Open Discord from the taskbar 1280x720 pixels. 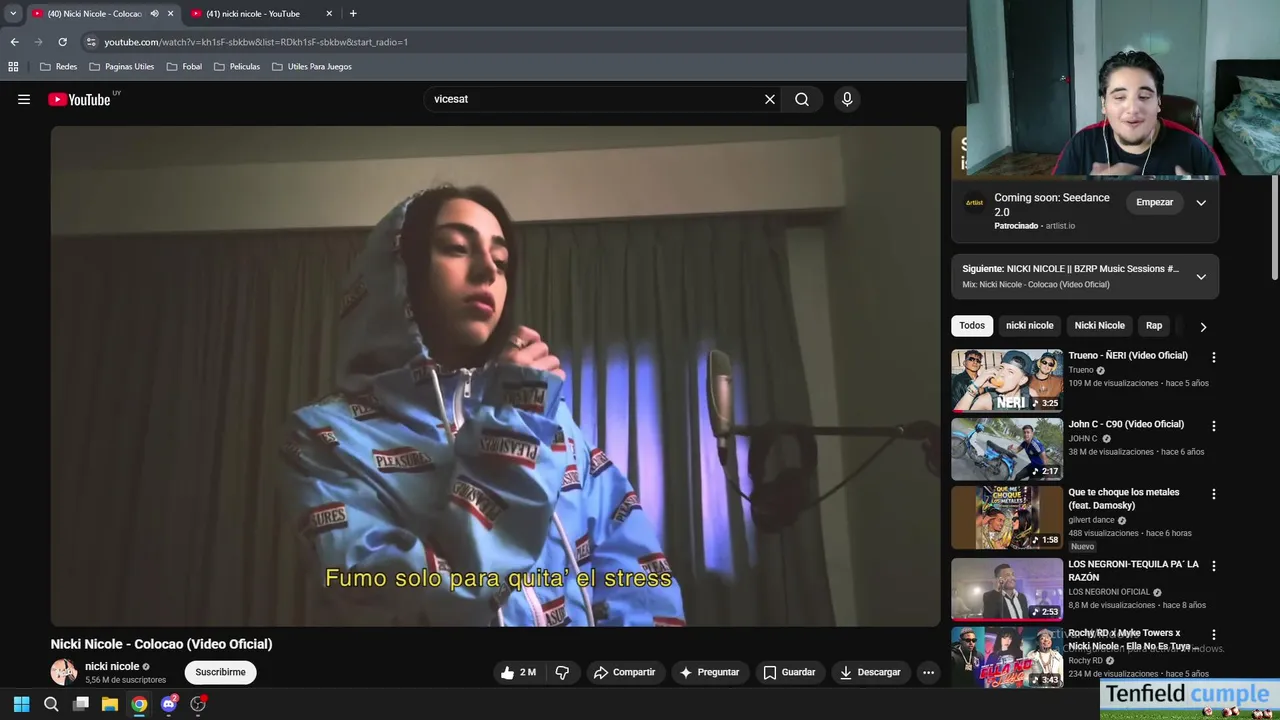(168, 704)
